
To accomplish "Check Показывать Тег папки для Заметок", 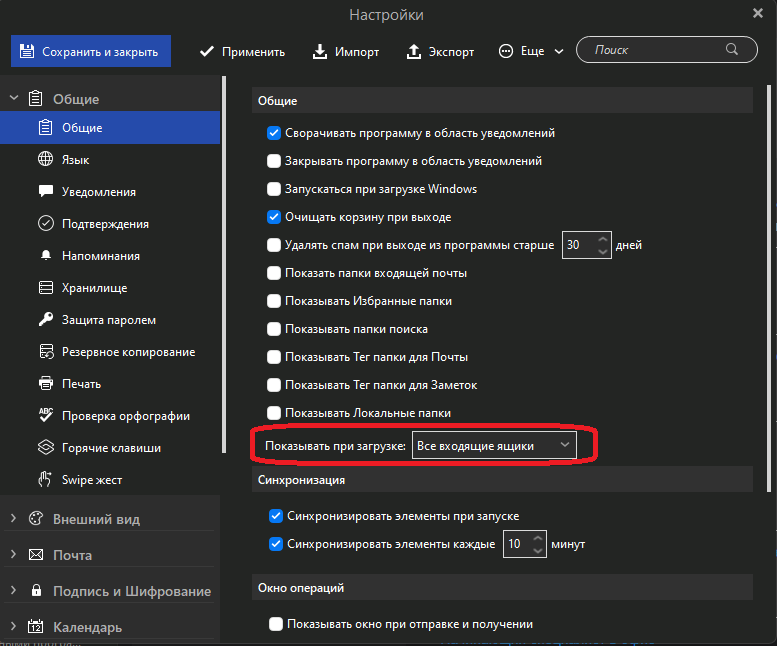I will pyautogui.click(x=274, y=385).
